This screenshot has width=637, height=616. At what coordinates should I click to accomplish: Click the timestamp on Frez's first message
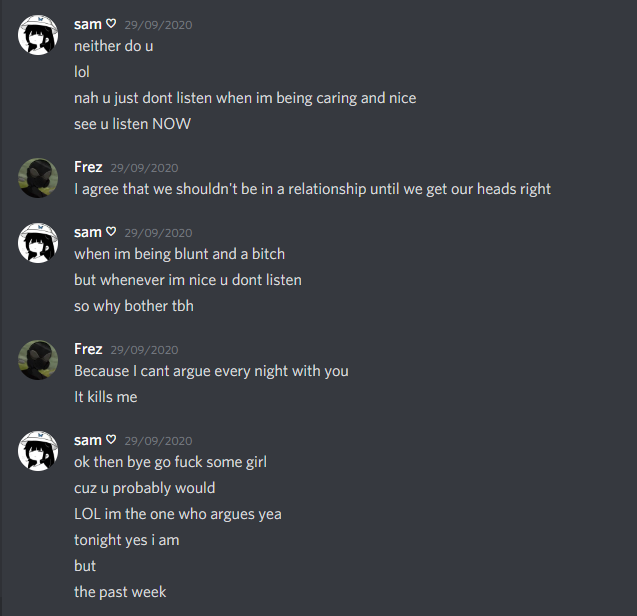coord(144,168)
